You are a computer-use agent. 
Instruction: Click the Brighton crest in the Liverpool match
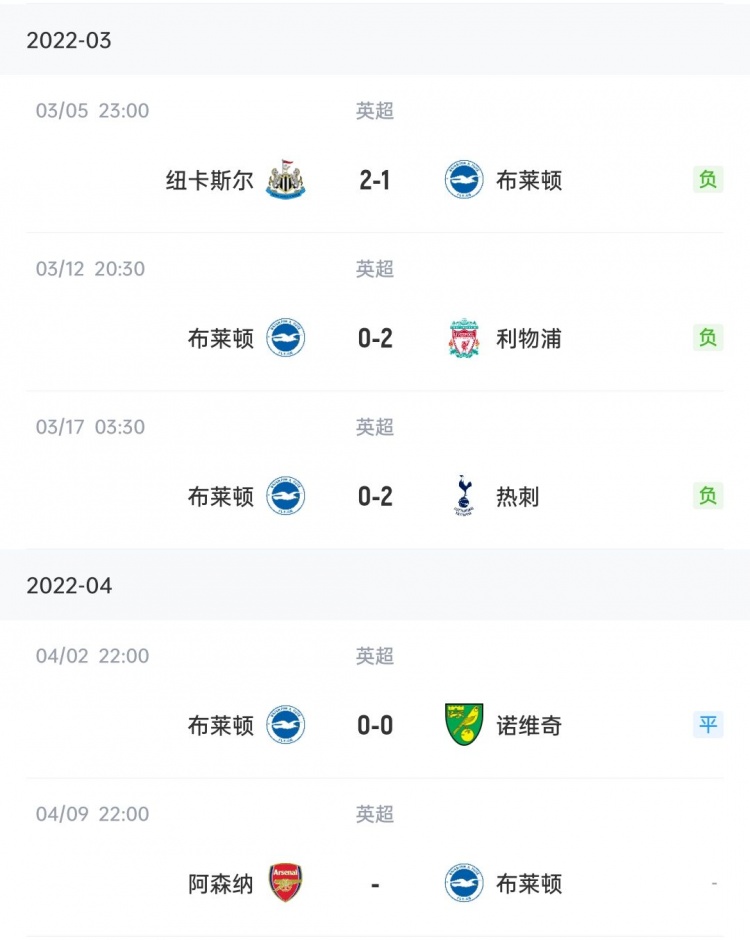[x=285, y=338]
